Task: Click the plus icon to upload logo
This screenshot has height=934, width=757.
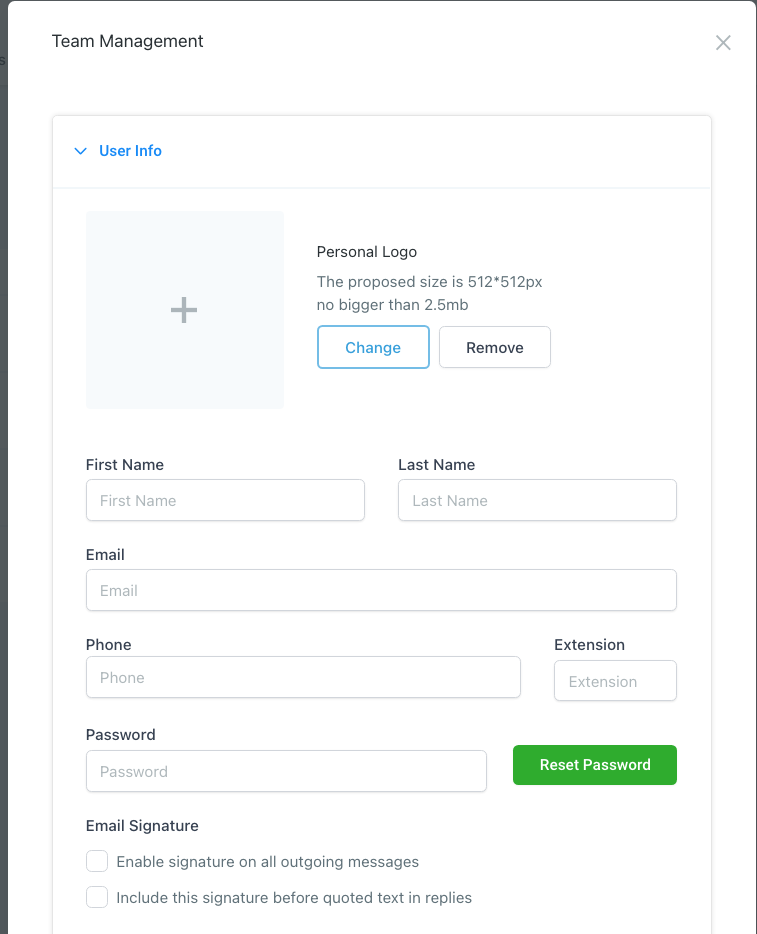Action: (x=184, y=310)
